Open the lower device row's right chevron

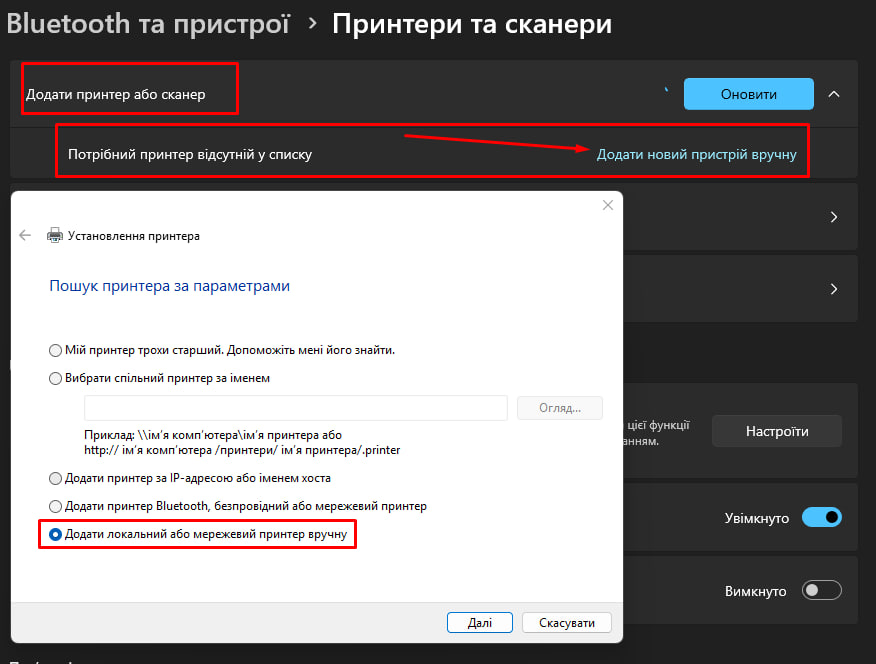[x=834, y=289]
